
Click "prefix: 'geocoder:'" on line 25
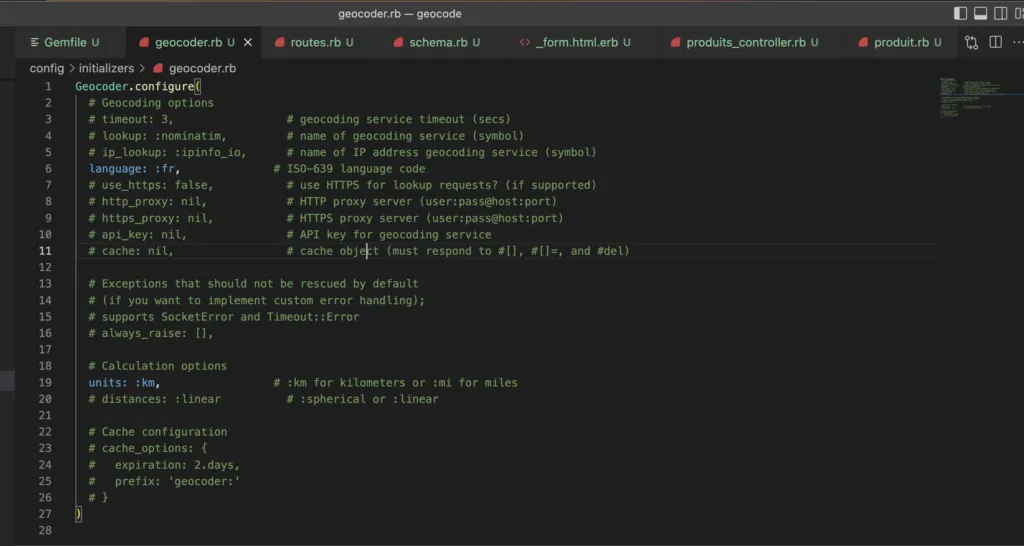178,481
